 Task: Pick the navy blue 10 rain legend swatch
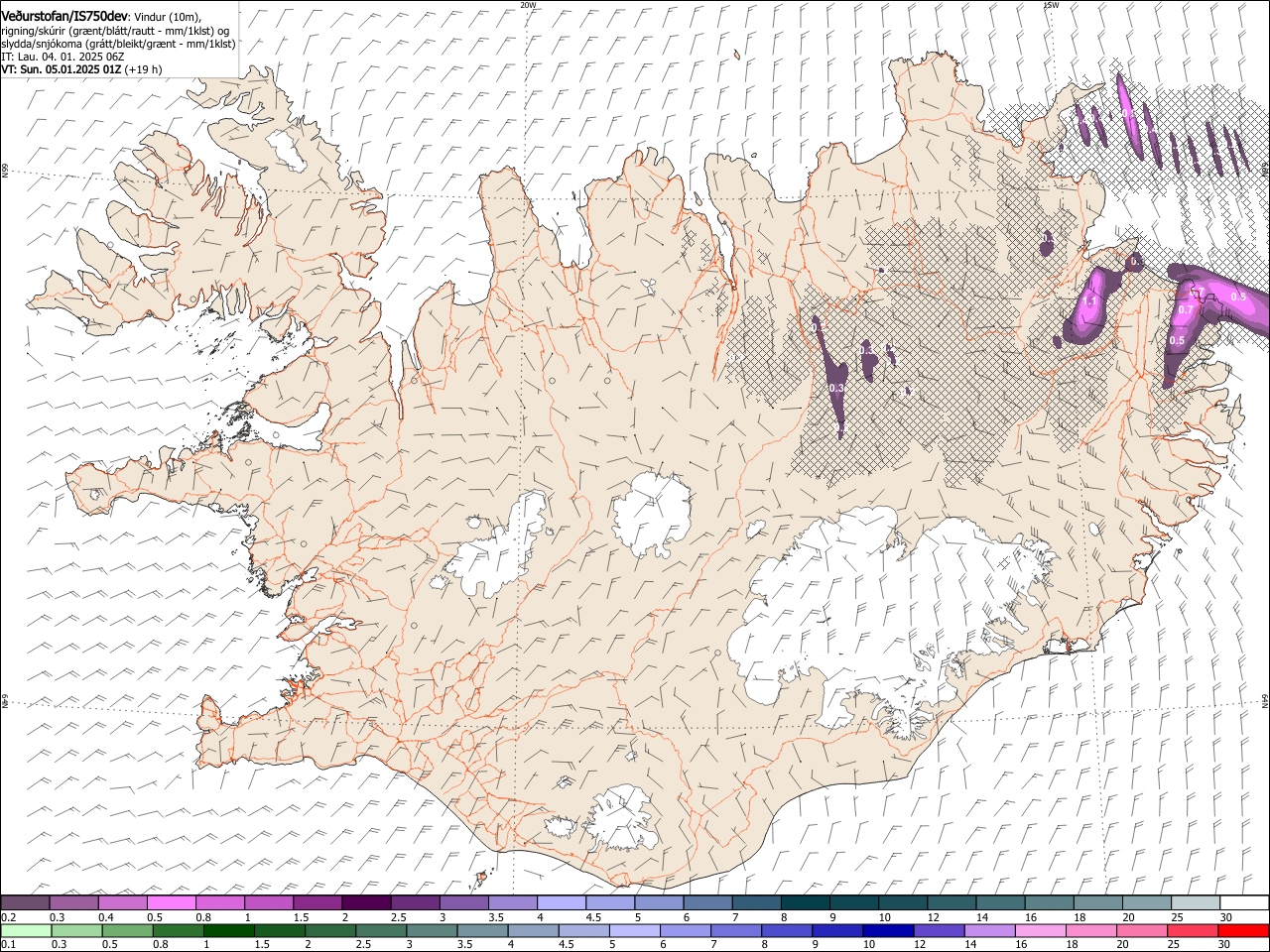coord(887,930)
